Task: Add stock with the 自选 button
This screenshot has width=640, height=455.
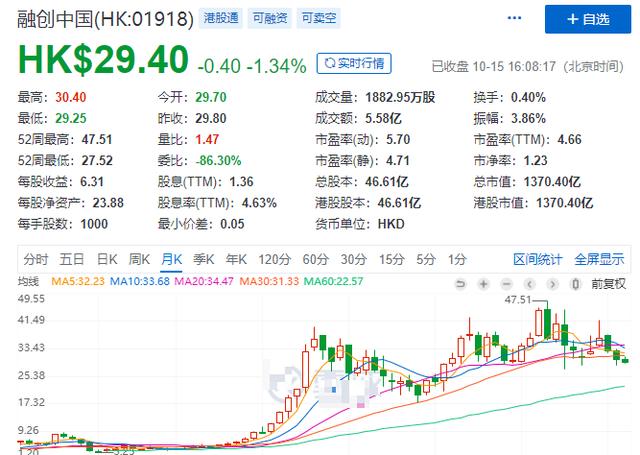Action: pyautogui.click(x=588, y=19)
